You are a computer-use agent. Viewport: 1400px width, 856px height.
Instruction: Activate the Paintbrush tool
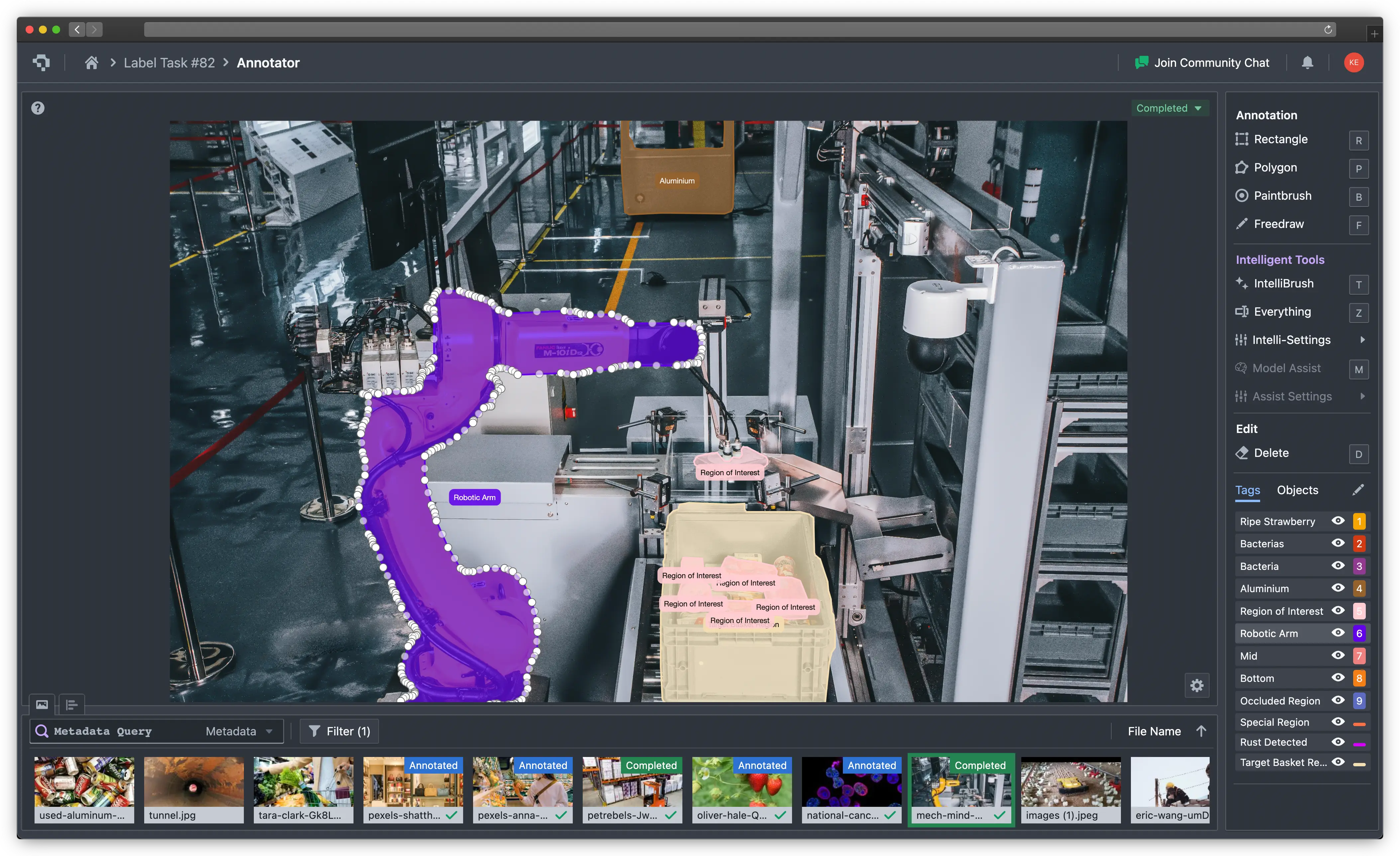(x=1282, y=195)
